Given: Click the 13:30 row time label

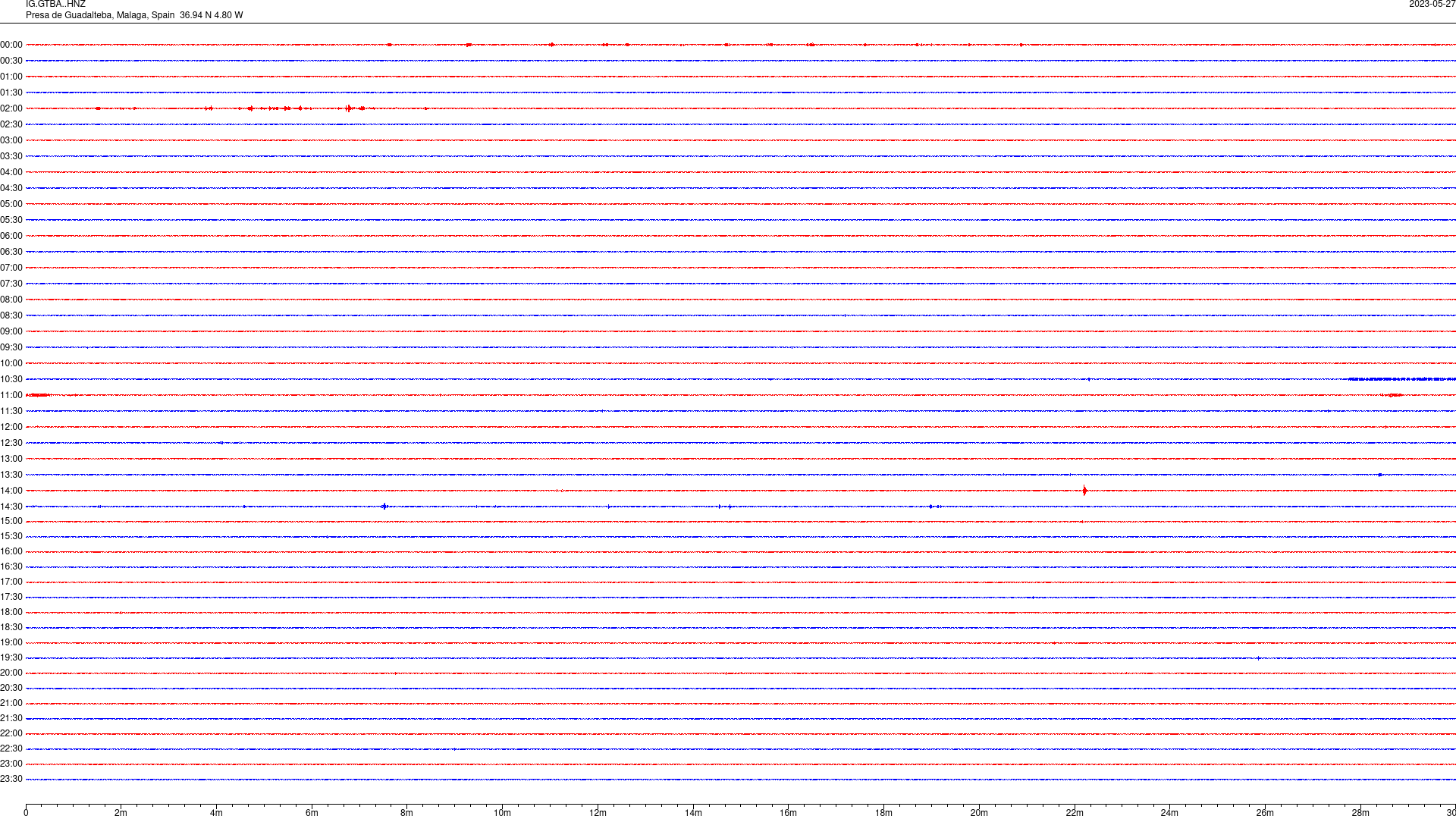Looking at the screenshot, I should (x=11, y=475).
